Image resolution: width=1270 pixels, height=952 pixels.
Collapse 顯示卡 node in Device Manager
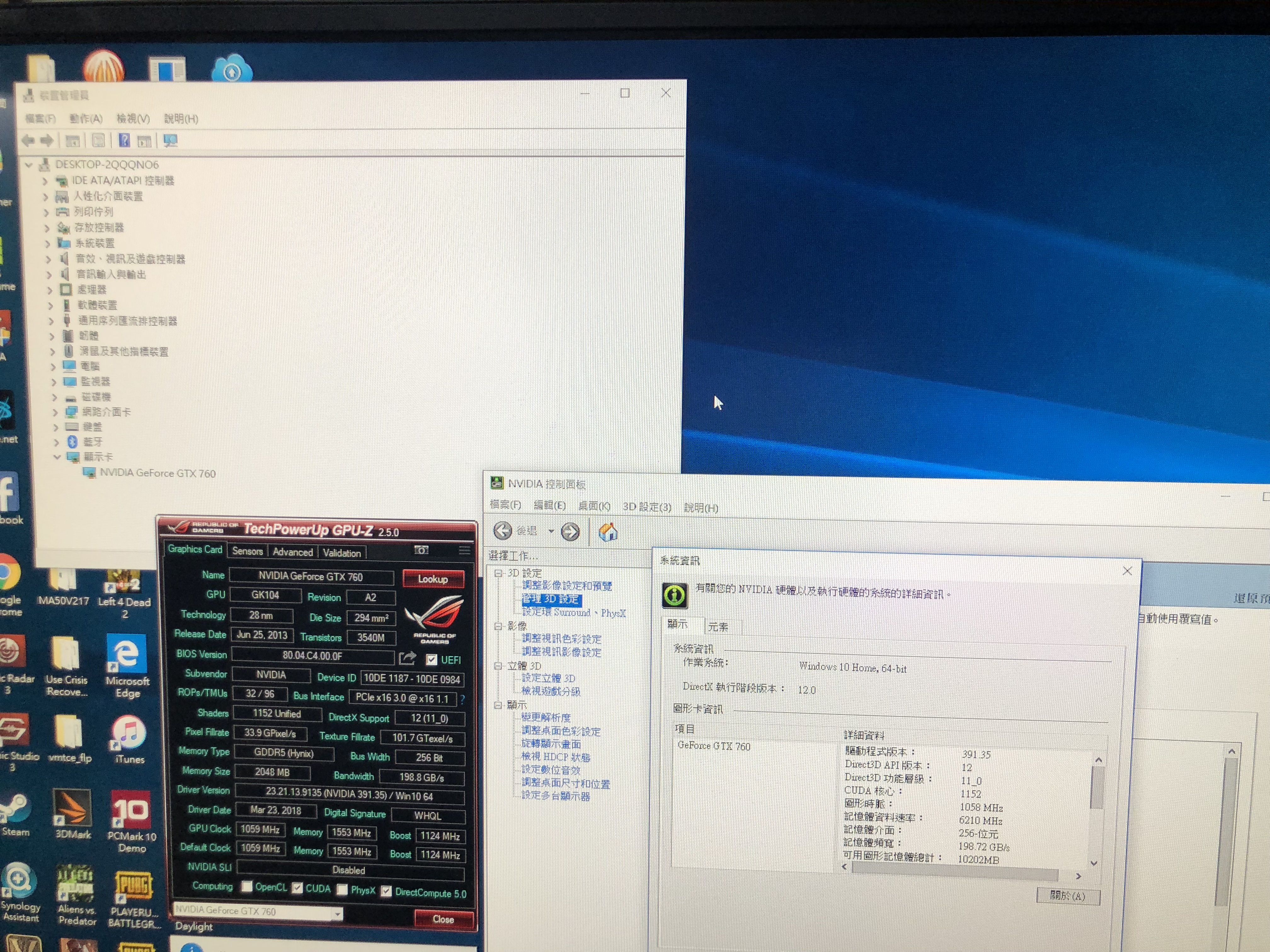coord(57,457)
